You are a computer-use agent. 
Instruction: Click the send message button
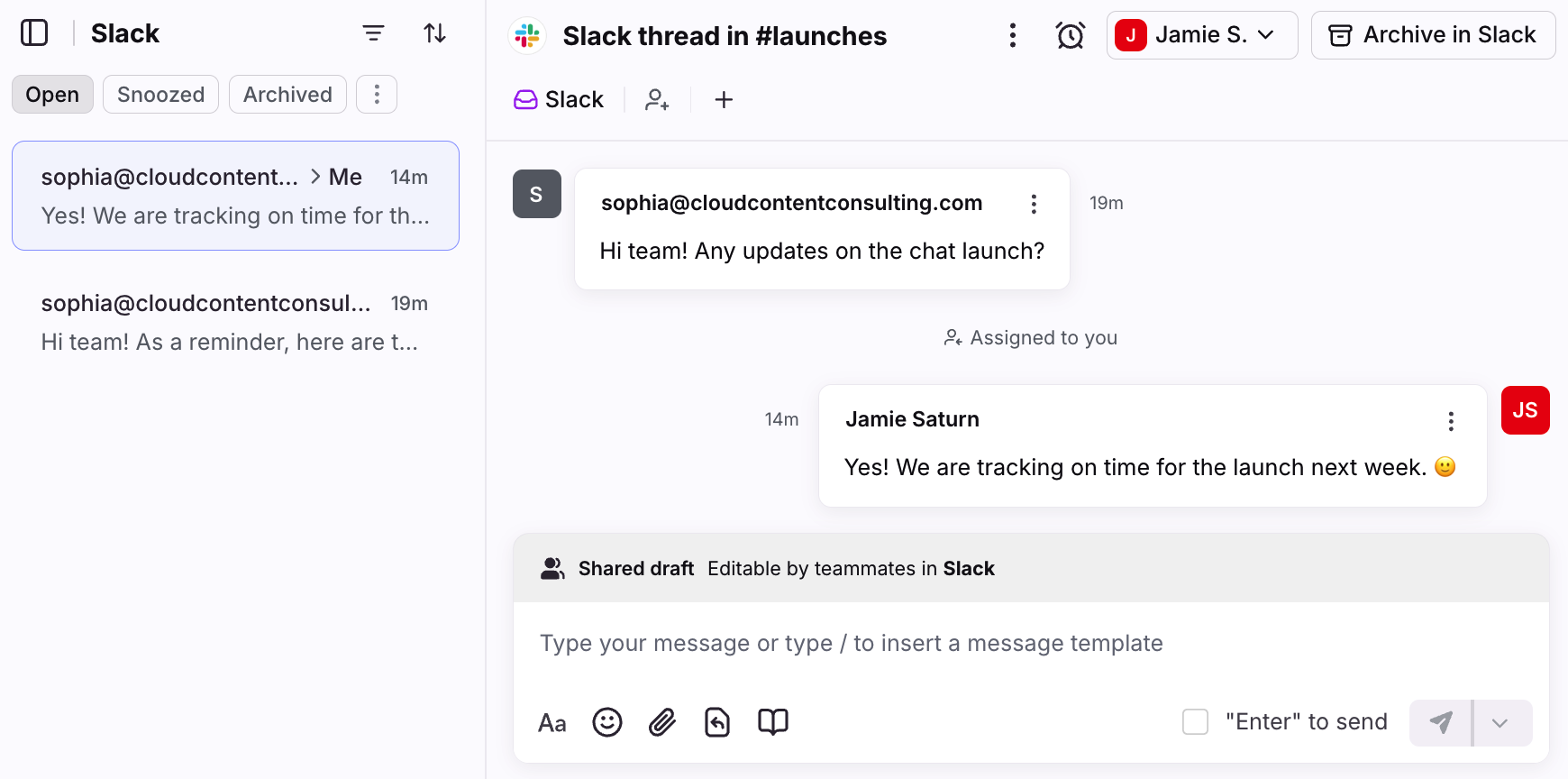(x=1441, y=723)
